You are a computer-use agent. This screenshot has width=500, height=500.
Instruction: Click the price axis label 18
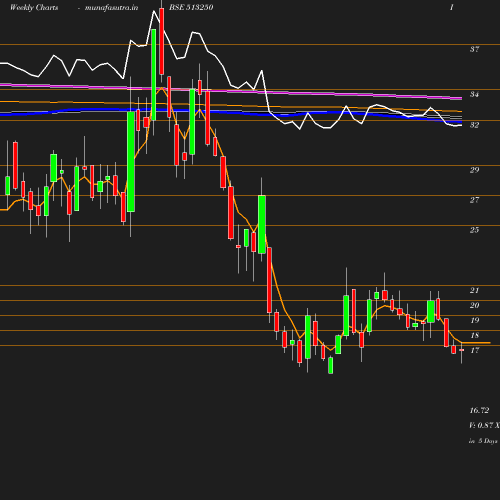click(x=475, y=335)
